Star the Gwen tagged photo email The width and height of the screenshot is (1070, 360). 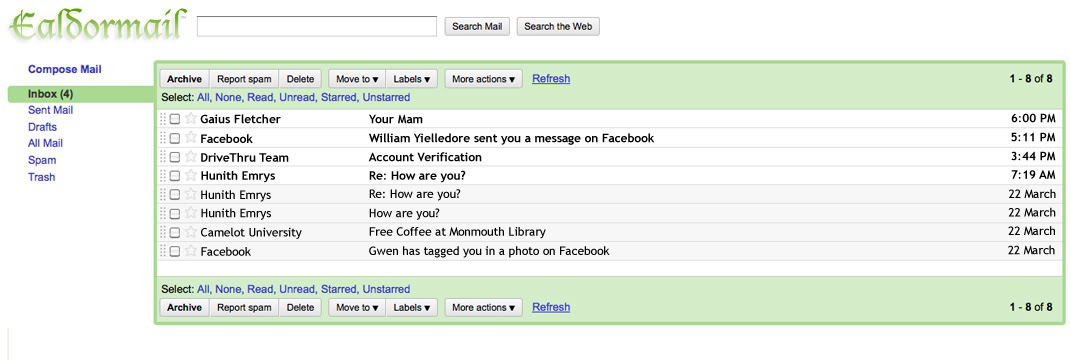click(191, 251)
